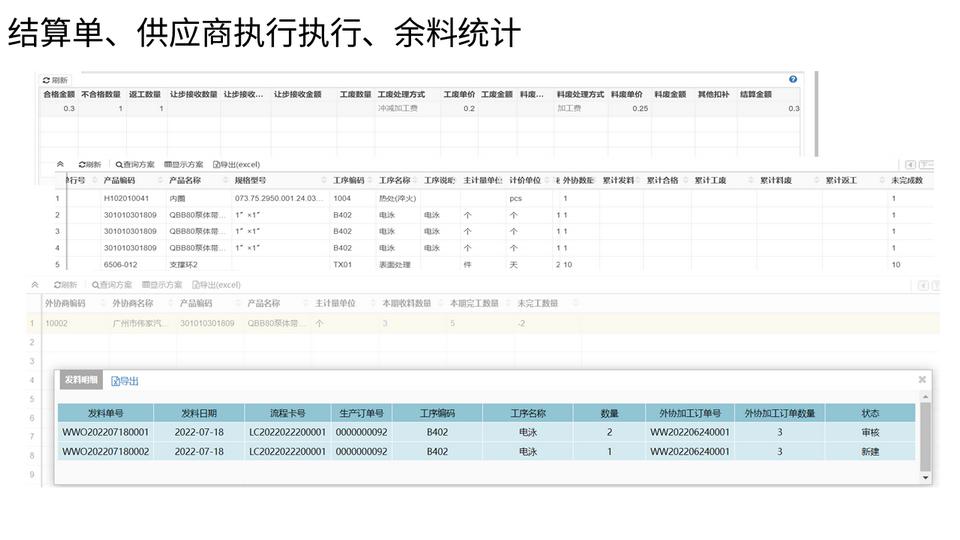The height and width of the screenshot is (540, 960).
Task: Sort by the 状态 column header
Action: pyautogui.click(x=870, y=413)
